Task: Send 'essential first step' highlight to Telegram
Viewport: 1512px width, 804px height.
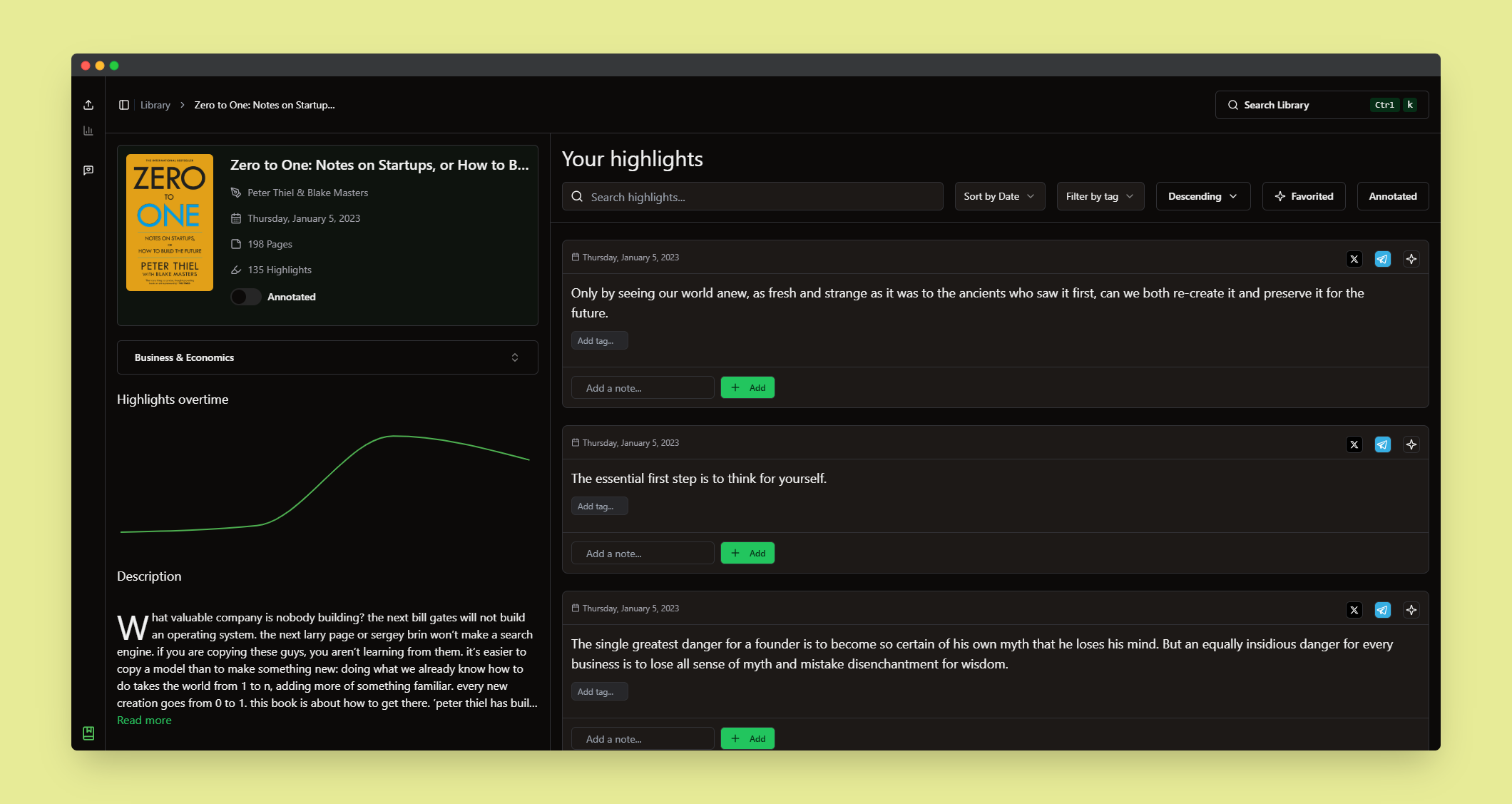Action: (1383, 444)
